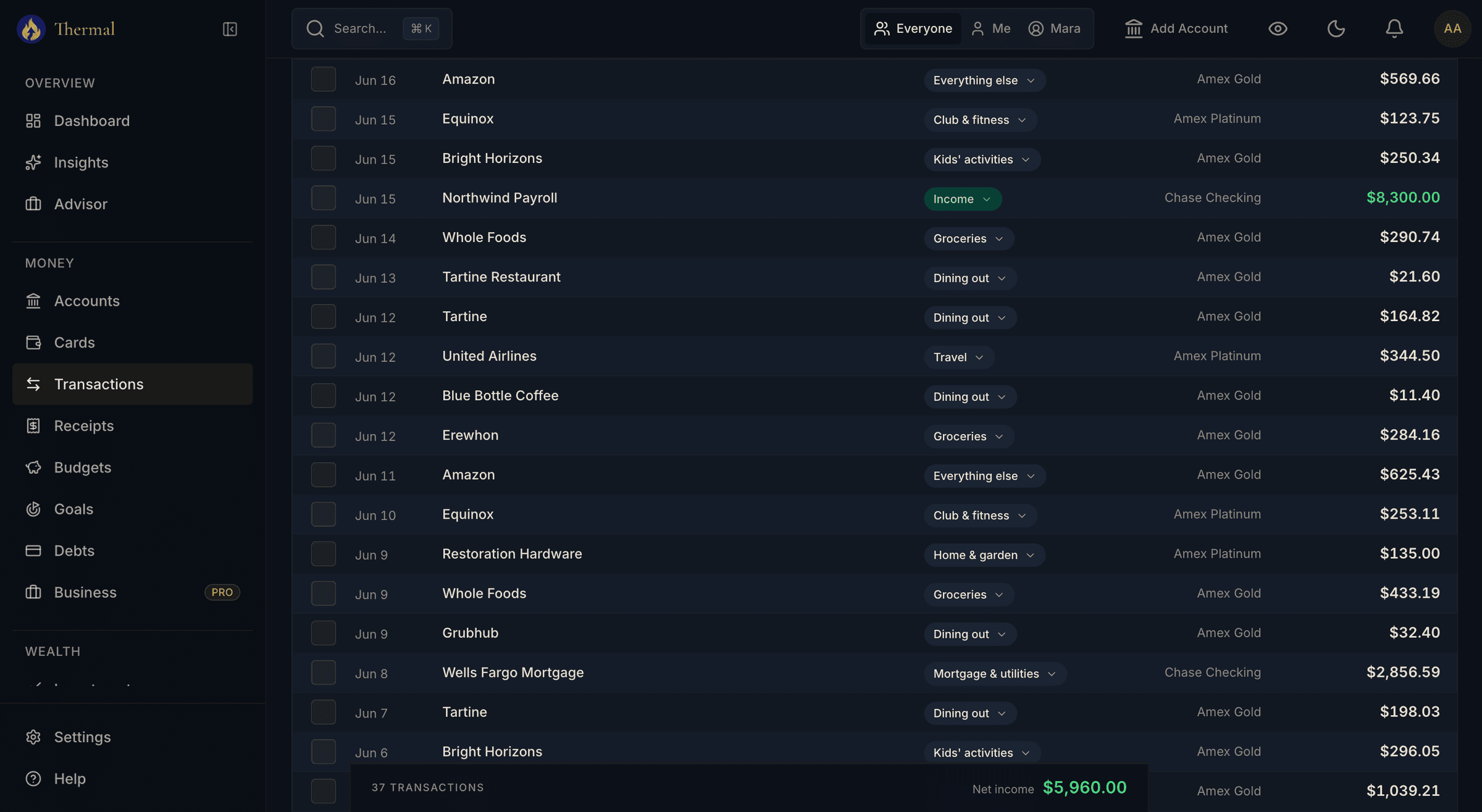Open the Help question mark icon
The width and height of the screenshot is (1482, 812).
click(x=33, y=779)
